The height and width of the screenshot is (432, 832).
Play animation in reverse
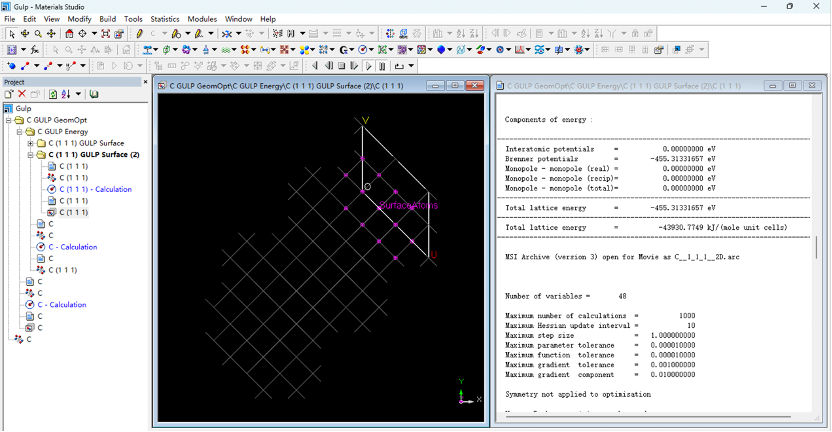pyautogui.click(x=315, y=66)
